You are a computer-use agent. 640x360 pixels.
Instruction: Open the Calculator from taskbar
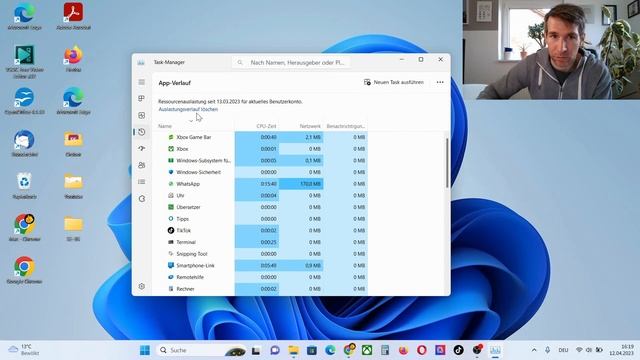click(x=385, y=350)
